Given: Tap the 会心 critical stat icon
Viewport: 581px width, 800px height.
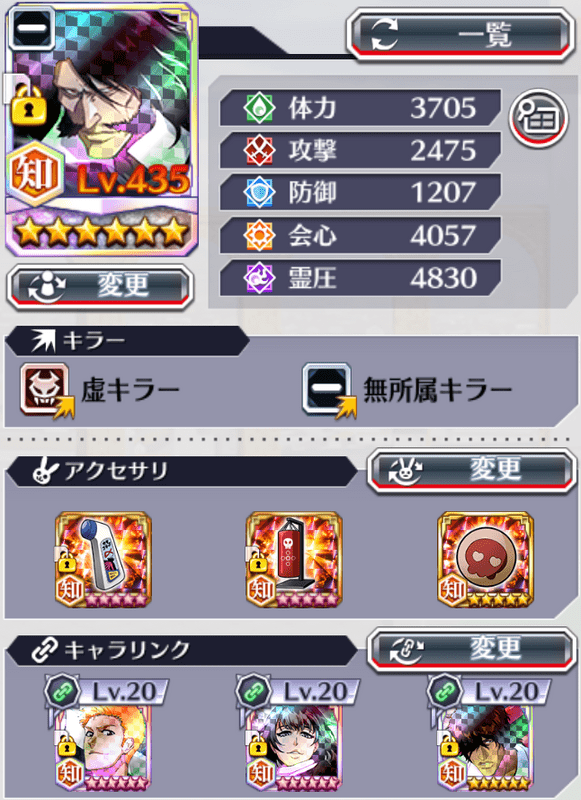Looking at the screenshot, I should point(259,235).
